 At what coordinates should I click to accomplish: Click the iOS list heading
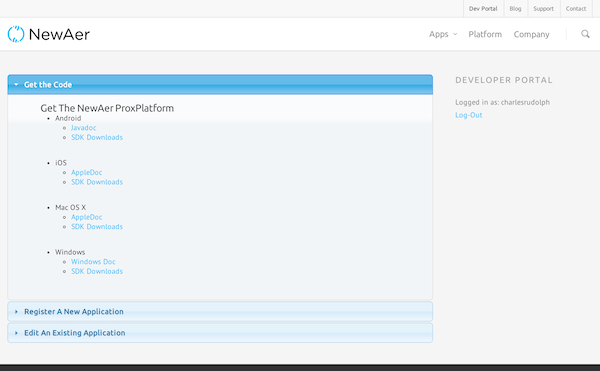tap(61, 163)
